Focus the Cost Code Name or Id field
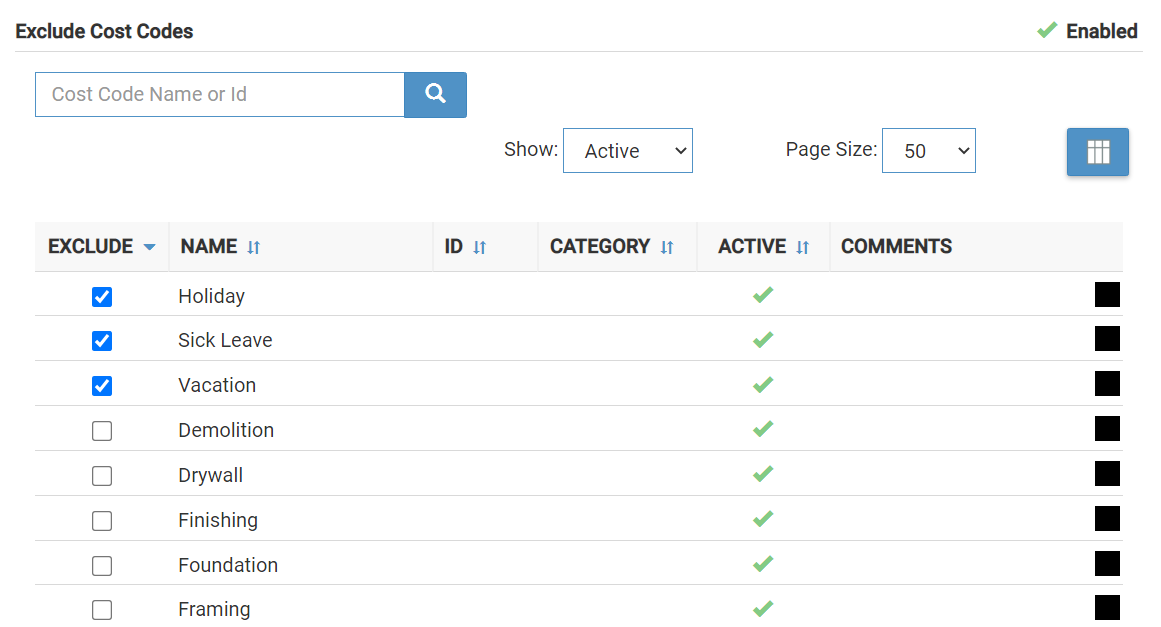The image size is (1161, 627). (220, 94)
